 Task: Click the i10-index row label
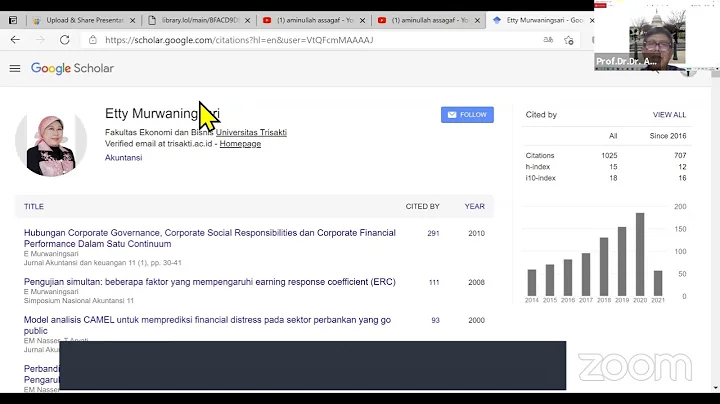pos(540,178)
